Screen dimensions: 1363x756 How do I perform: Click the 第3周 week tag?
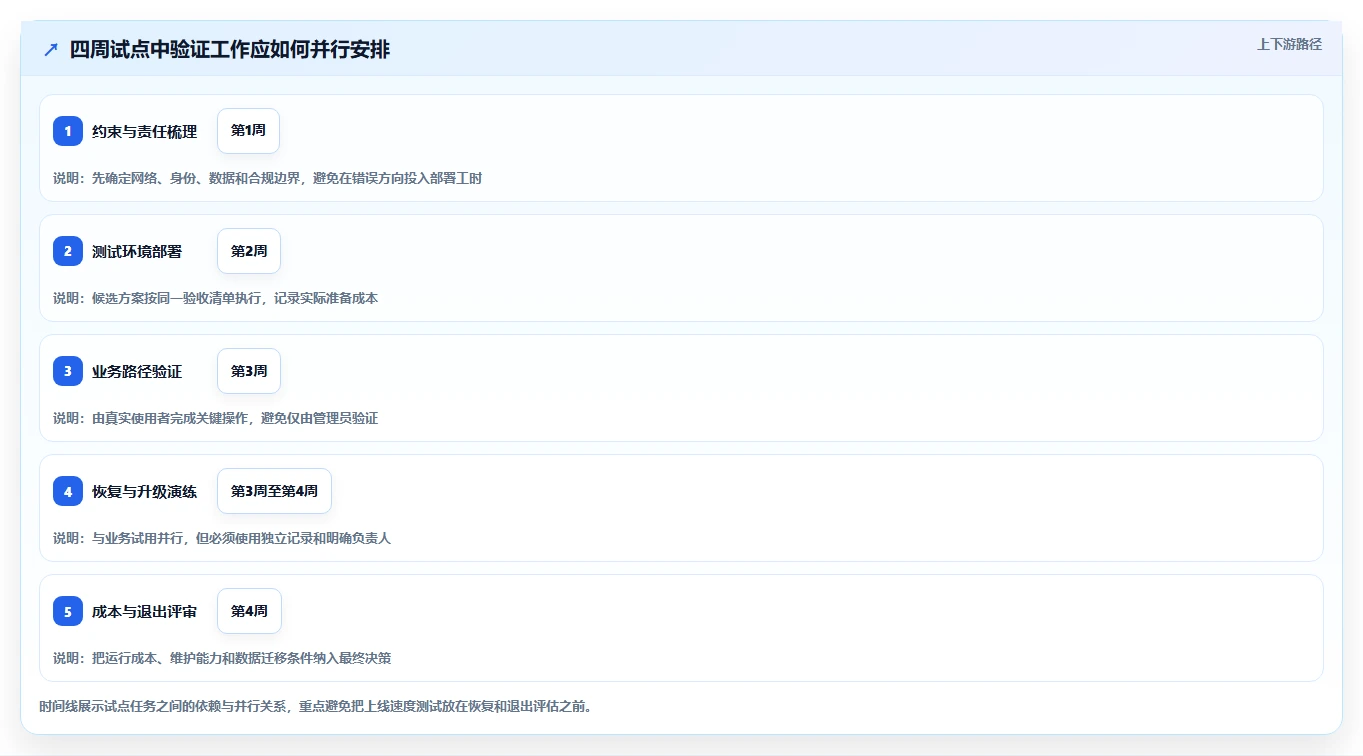249,371
